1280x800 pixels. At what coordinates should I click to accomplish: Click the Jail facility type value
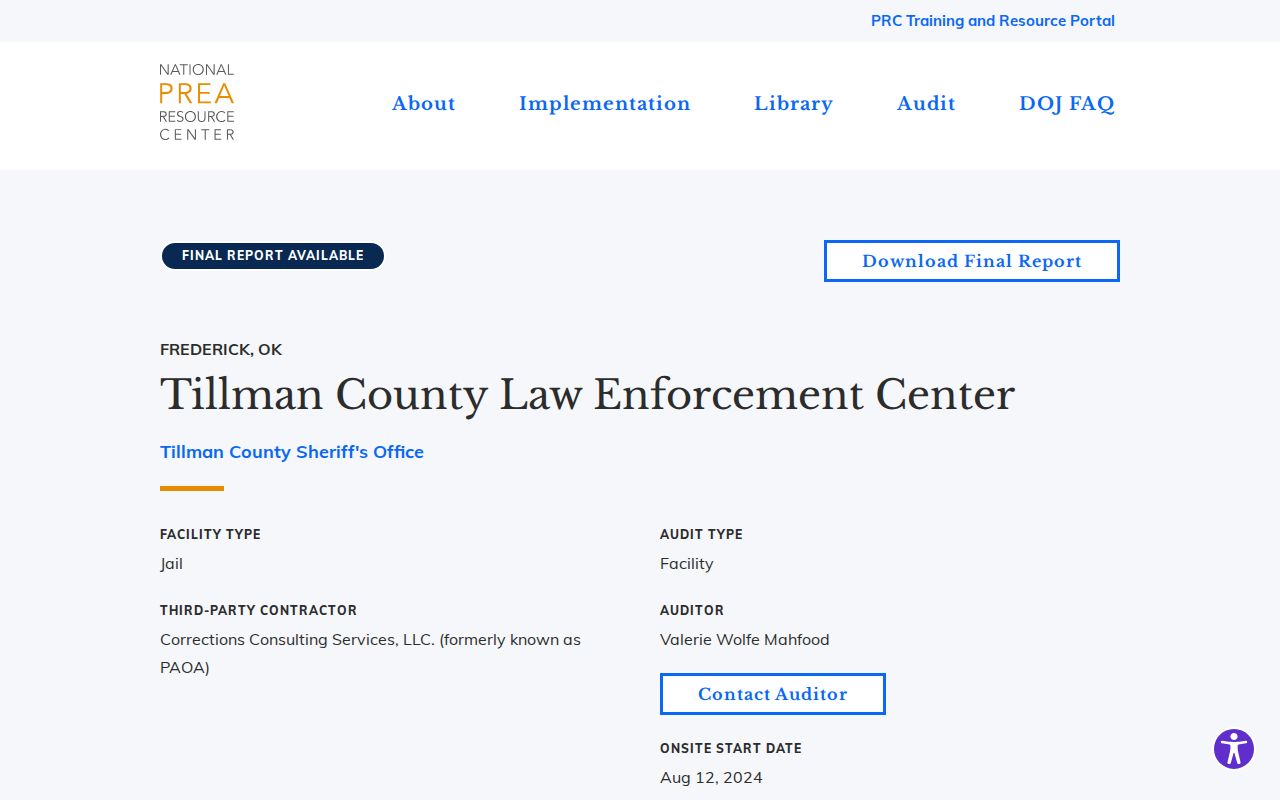pyautogui.click(x=172, y=564)
